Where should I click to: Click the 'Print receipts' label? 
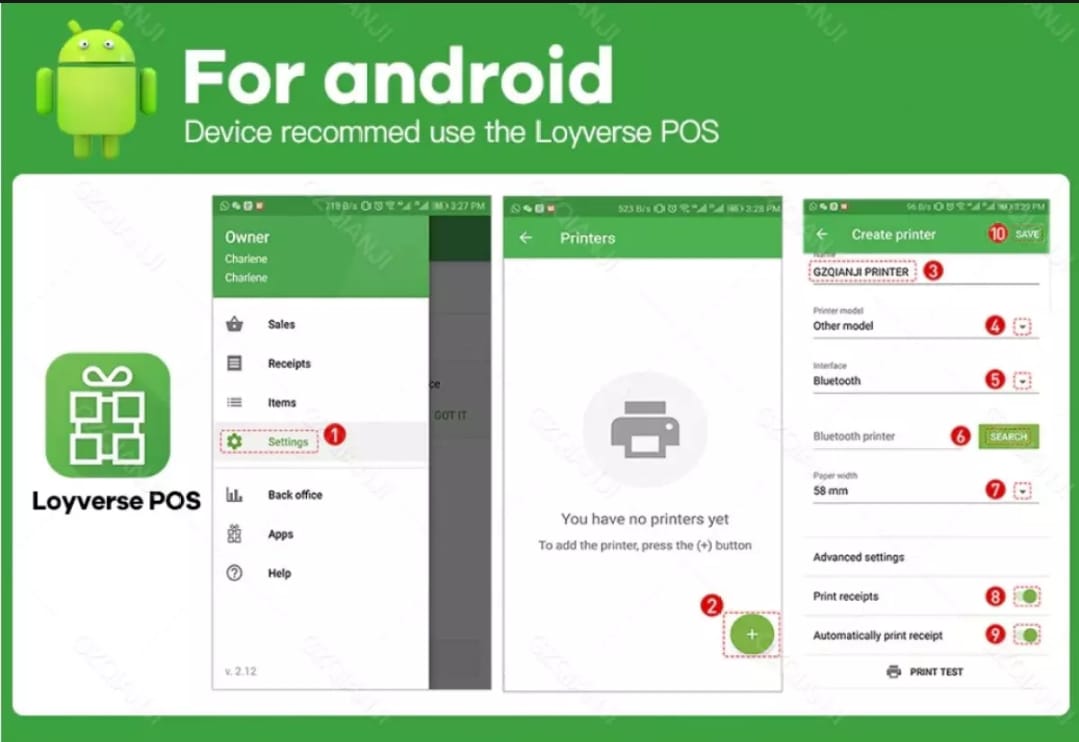[x=846, y=596]
